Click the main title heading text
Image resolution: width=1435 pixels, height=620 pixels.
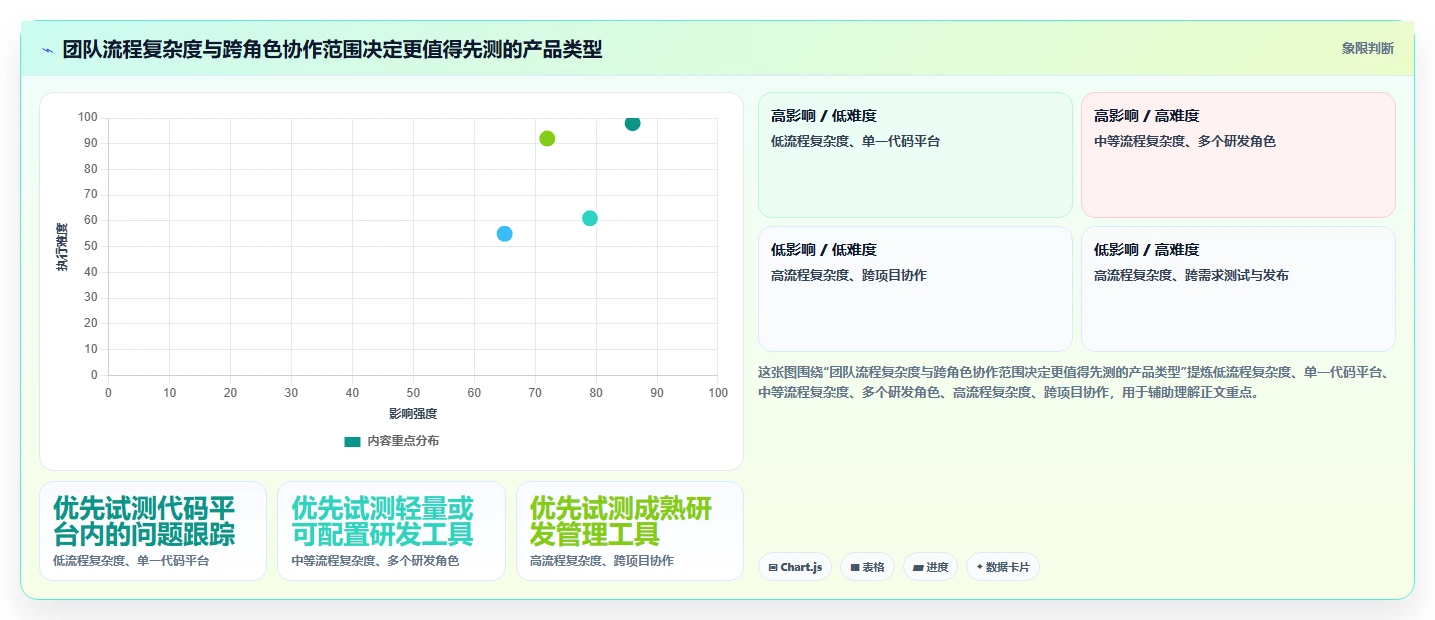[x=332, y=49]
